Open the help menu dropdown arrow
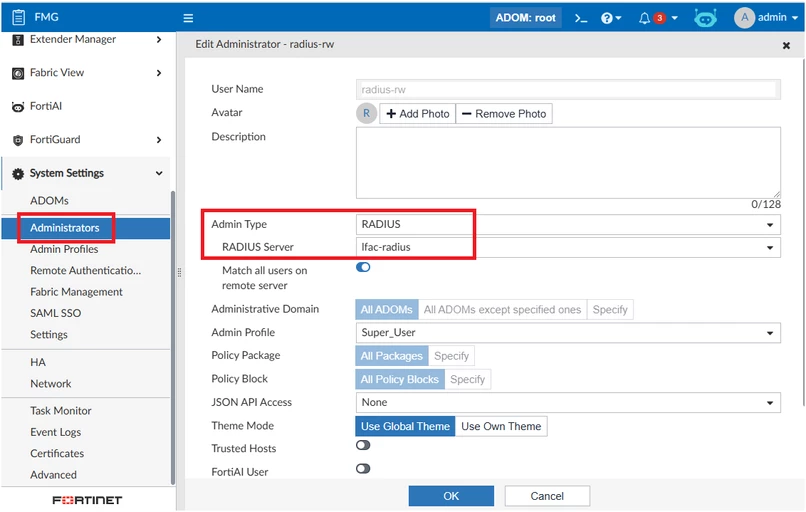This screenshot has height=512, width=806. tap(618, 18)
